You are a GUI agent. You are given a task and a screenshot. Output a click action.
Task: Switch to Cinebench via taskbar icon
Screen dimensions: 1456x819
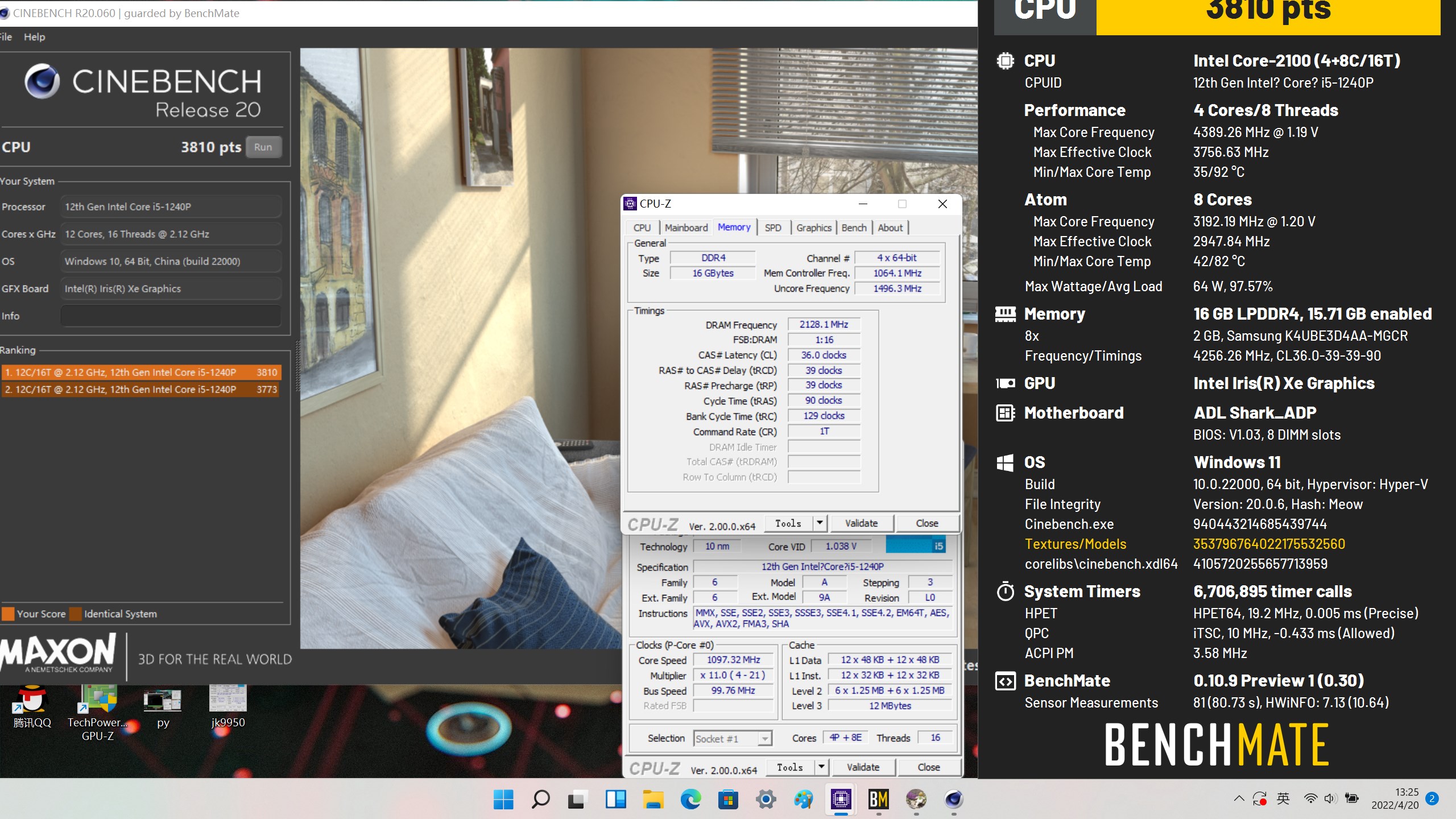[954, 800]
